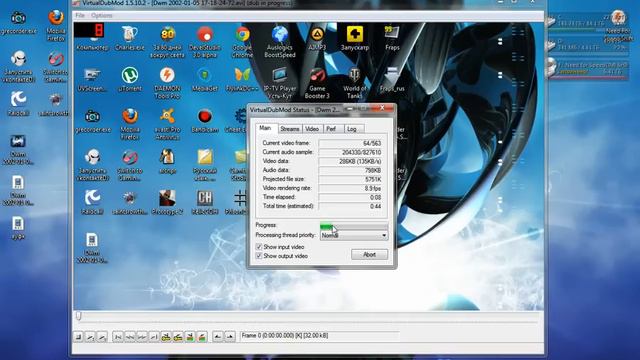640x360 pixels.
Task: Open Mozilla Firefox on the outer desktop
Action: pyautogui.click(x=56, y=25)
